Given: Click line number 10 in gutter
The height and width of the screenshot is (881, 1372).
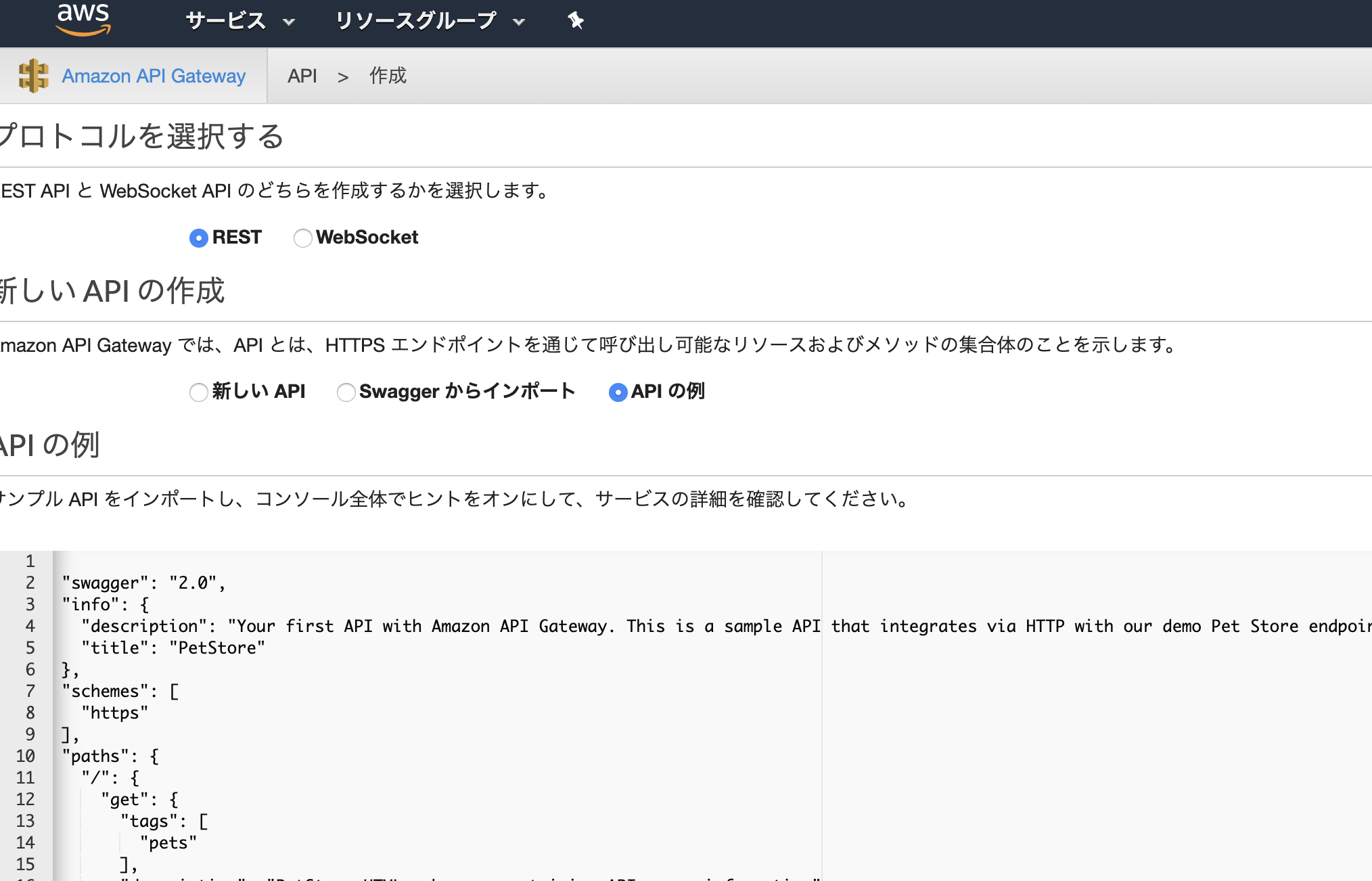Looking at the screenshot, I should (26, 756).
